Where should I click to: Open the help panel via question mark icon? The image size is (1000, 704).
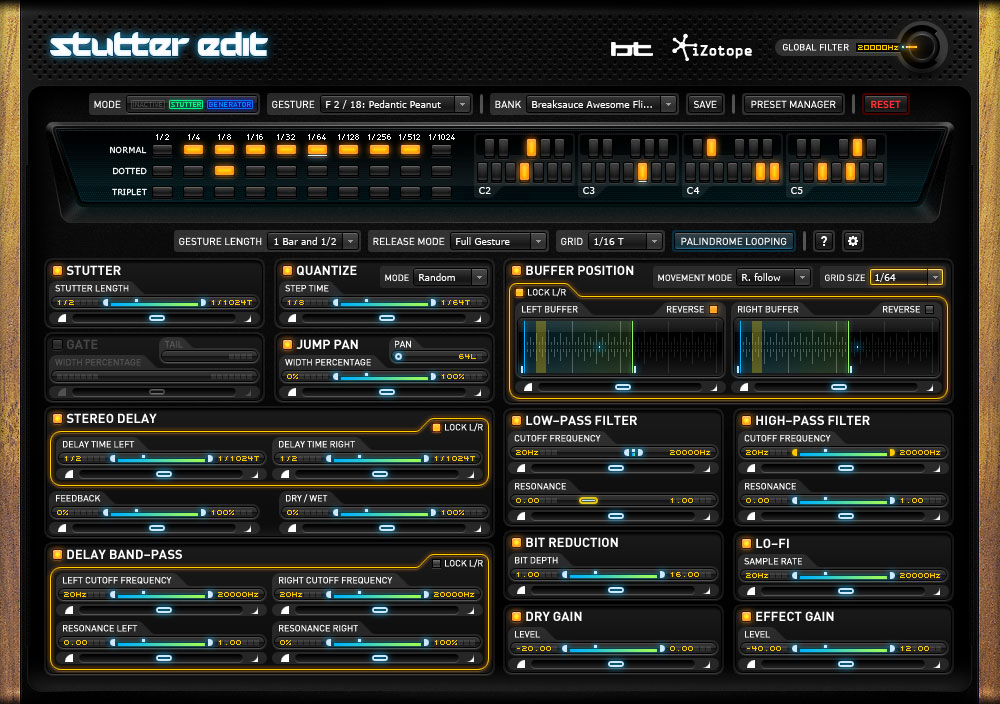click(x=823, y=241)
